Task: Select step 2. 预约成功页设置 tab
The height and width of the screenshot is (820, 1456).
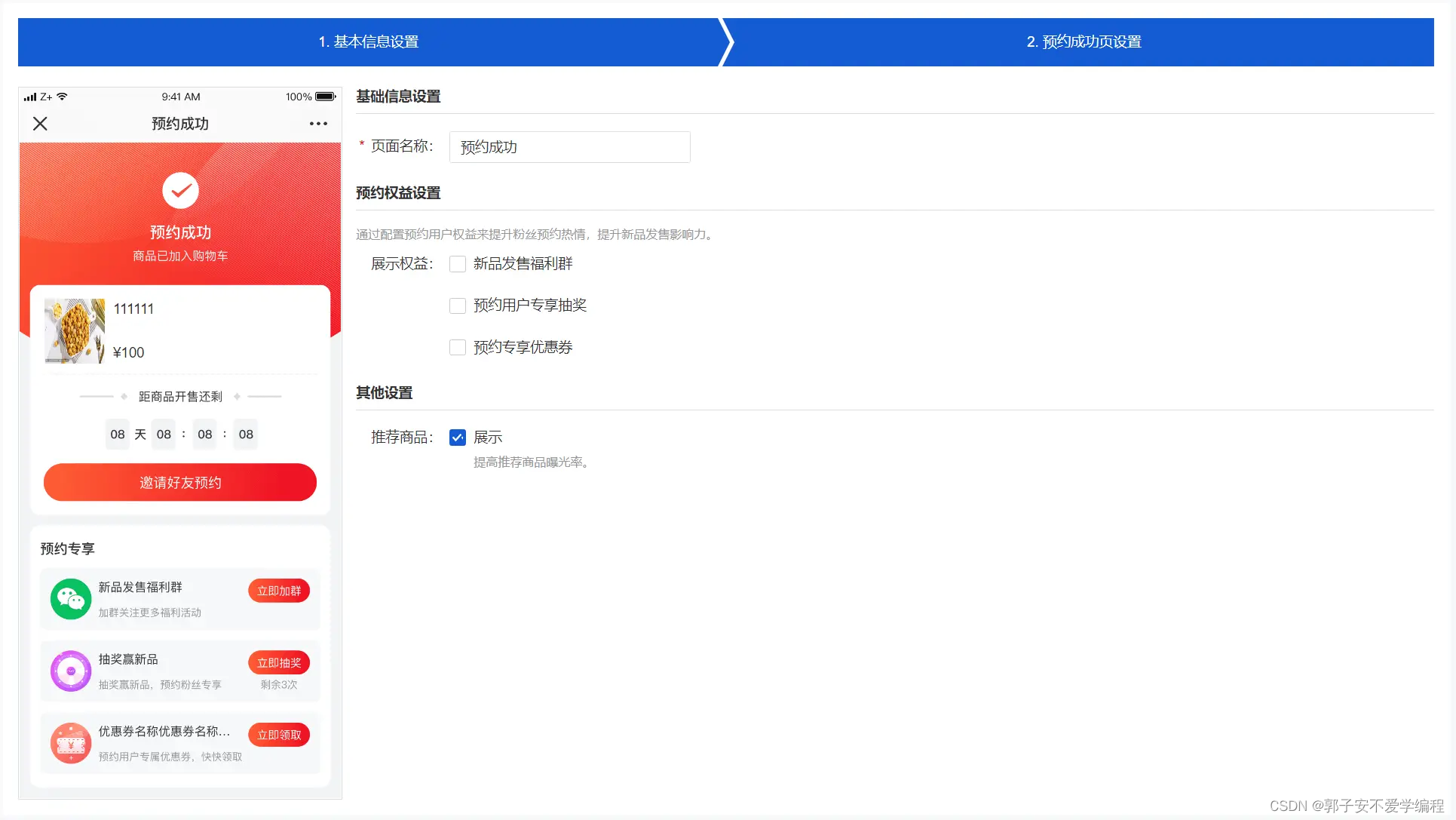Action: pos(1084,42)
